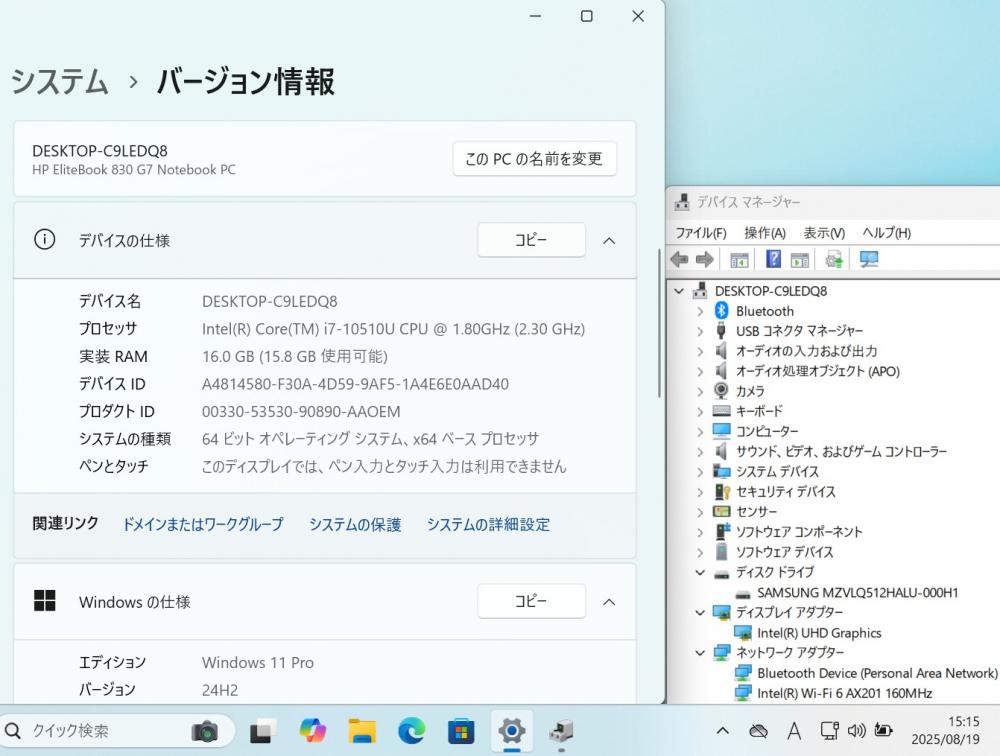
Task: Collapse the ディスプレイ アダプター node
Action: click(x=700, y=612)
